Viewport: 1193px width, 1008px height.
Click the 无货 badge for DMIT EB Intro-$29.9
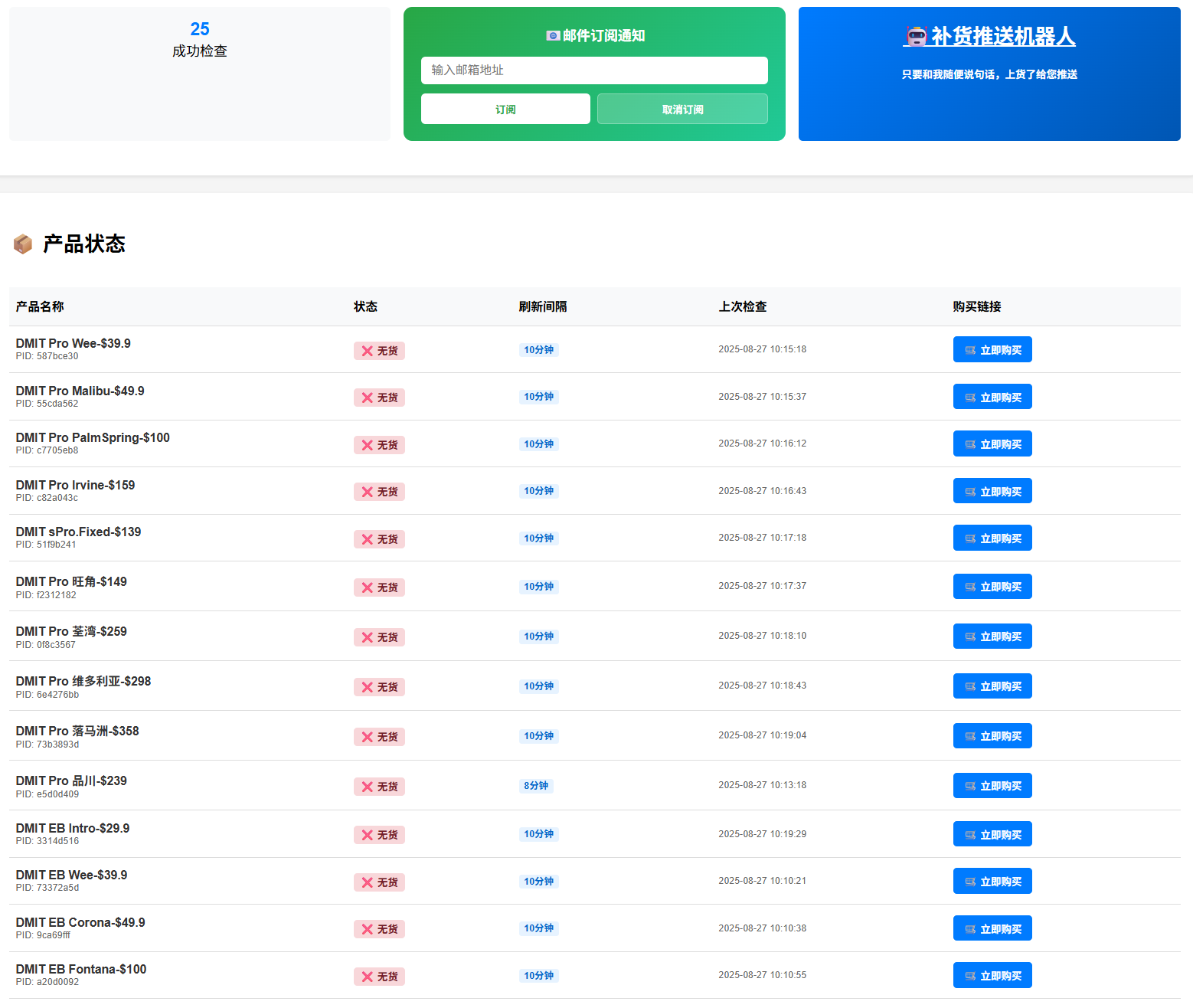click(379, 835)
